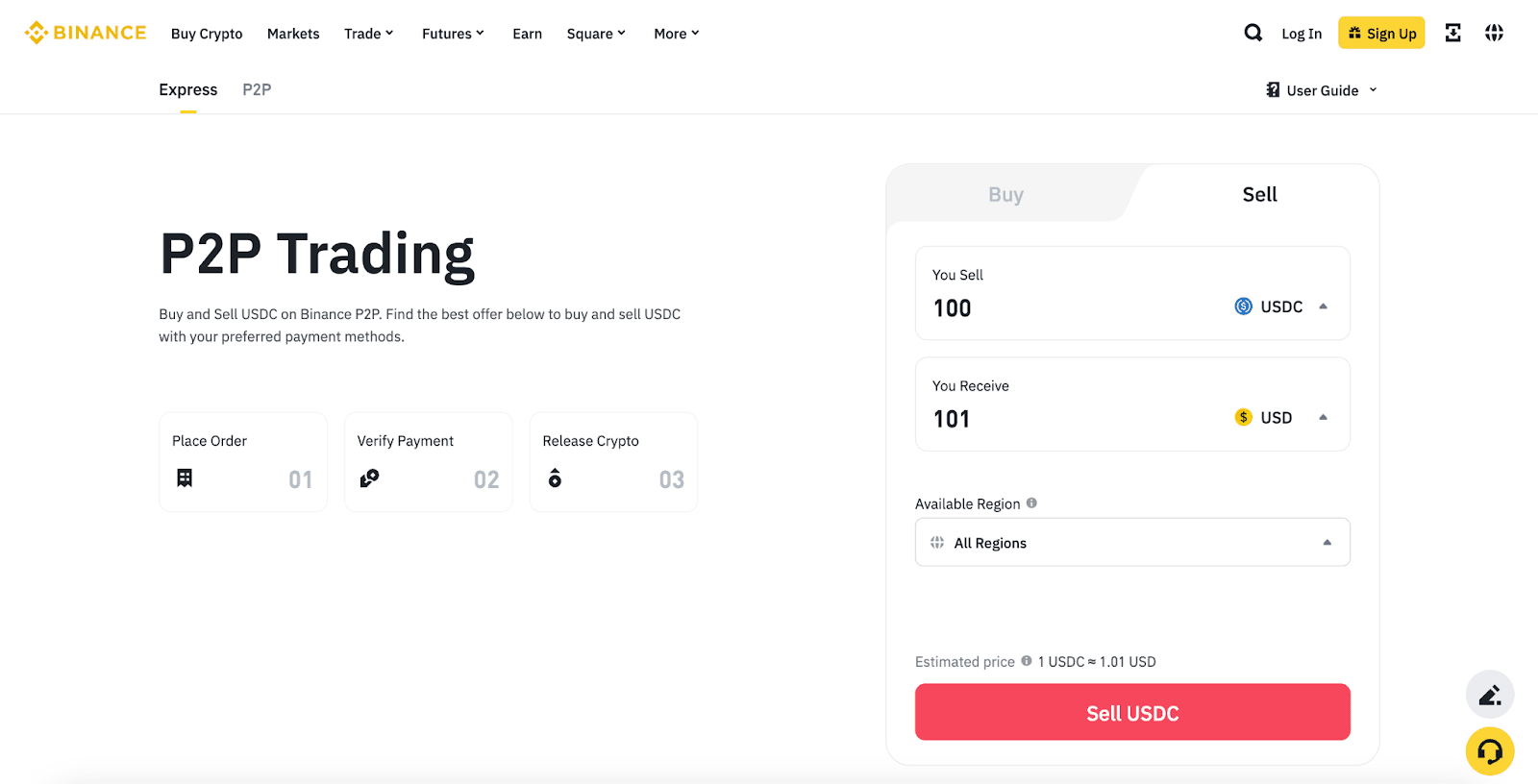The height and width of the screenshot is (784, 1538).
Task: Open the USDC currency selector
Action: pos(1280,306)
